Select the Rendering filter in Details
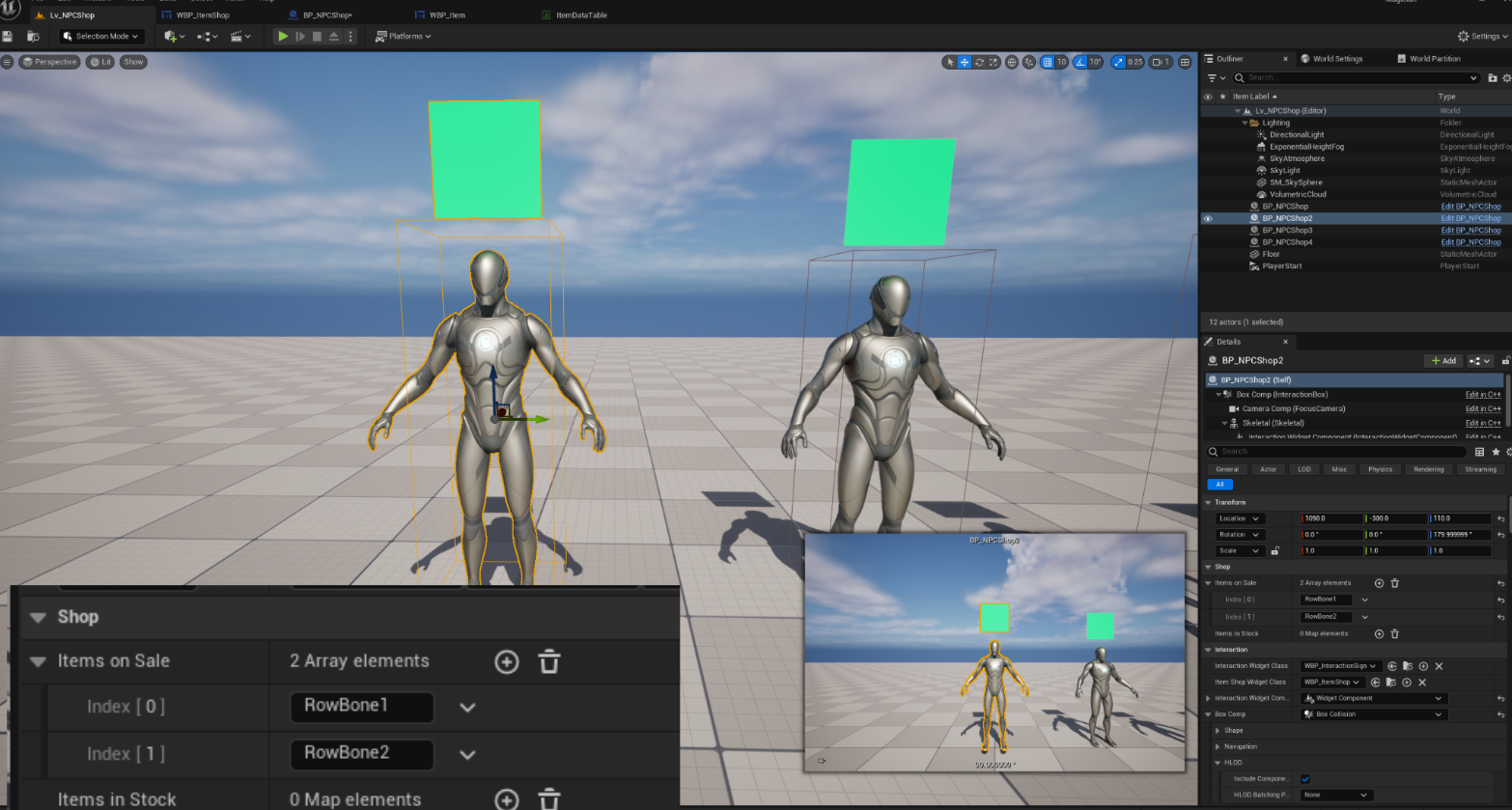This screenshot has width=1512, height=810. [x=1429, y=469]
